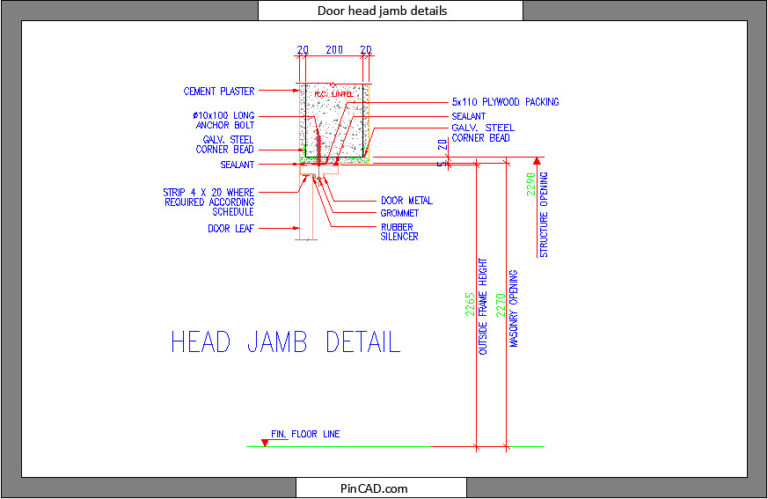Click the red structure opening arrowhead
Viewport: 768px width, 499px height.
click(x=537, y=161)
